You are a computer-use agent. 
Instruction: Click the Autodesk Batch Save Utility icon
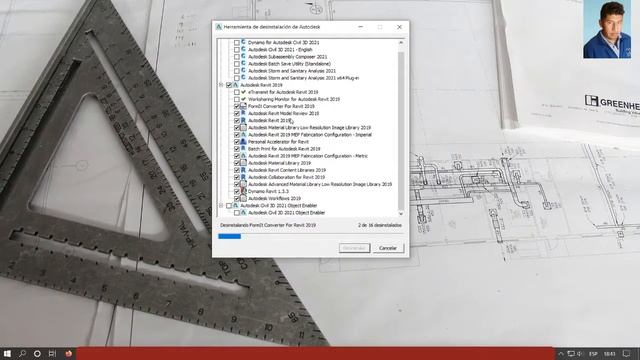(243, 63)
